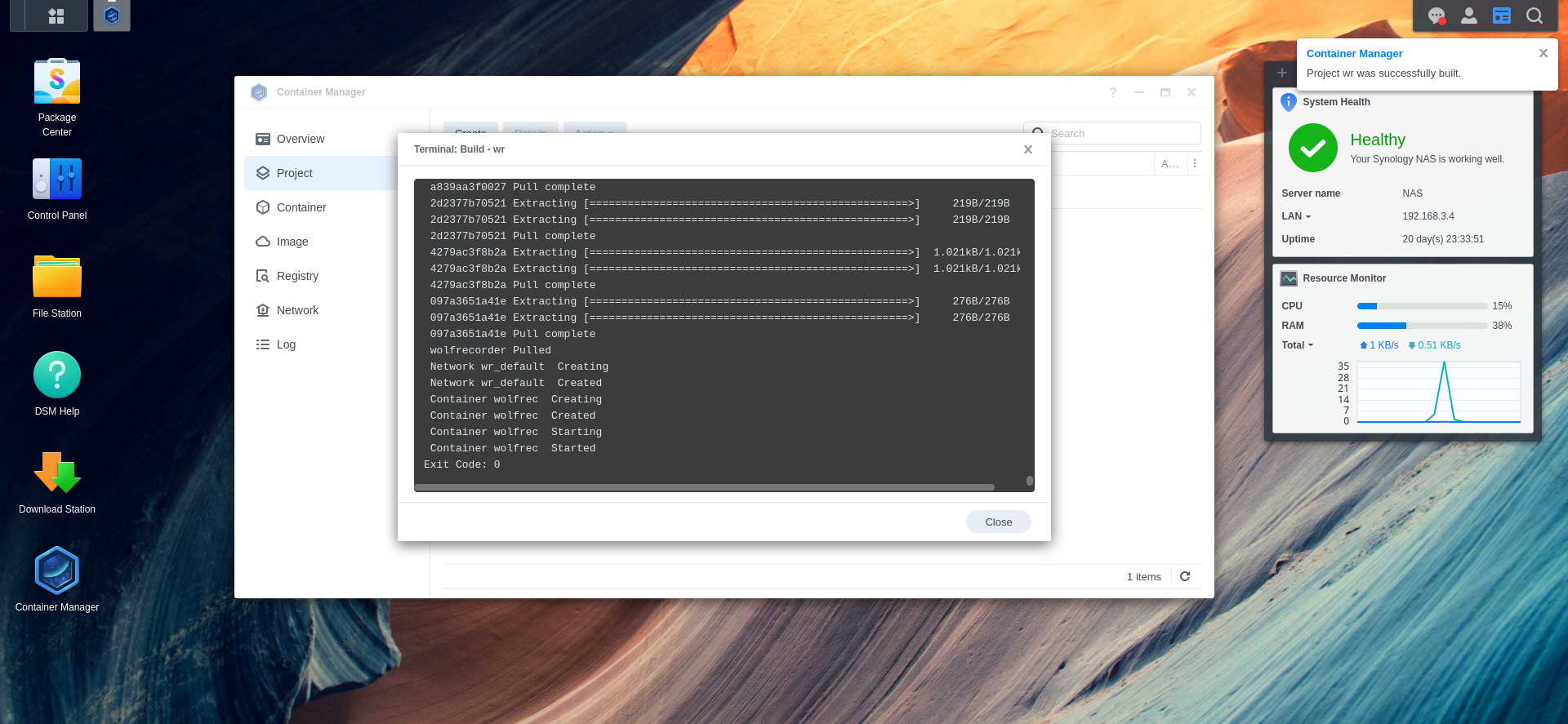Image resolution: width=1568 pixels, height=724 pixels.
Task: Launch Download Station desktop icon
Action: (x=57, y=473)
